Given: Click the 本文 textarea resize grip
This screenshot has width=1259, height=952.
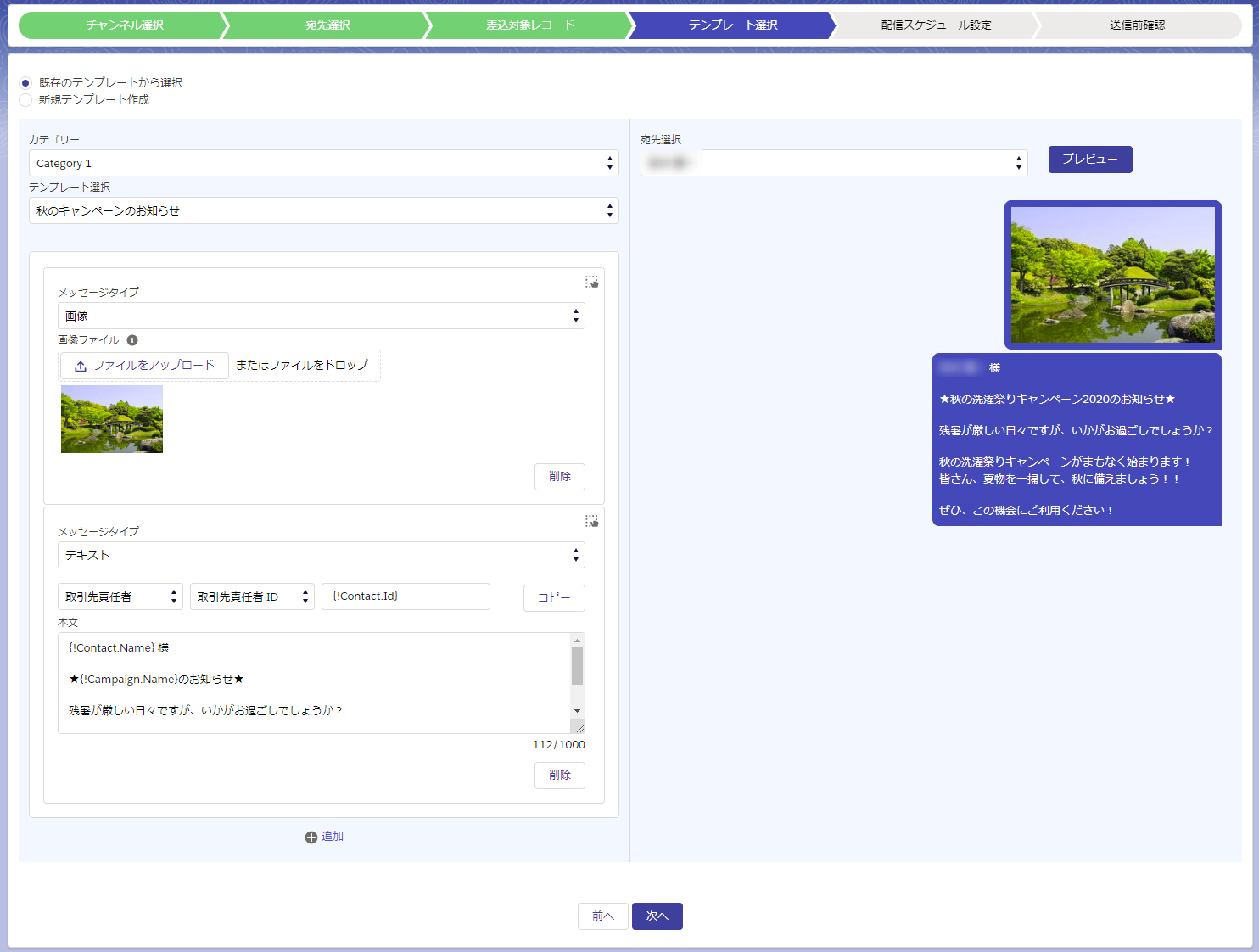Looking at the screenshot, I should pos(579,727).
